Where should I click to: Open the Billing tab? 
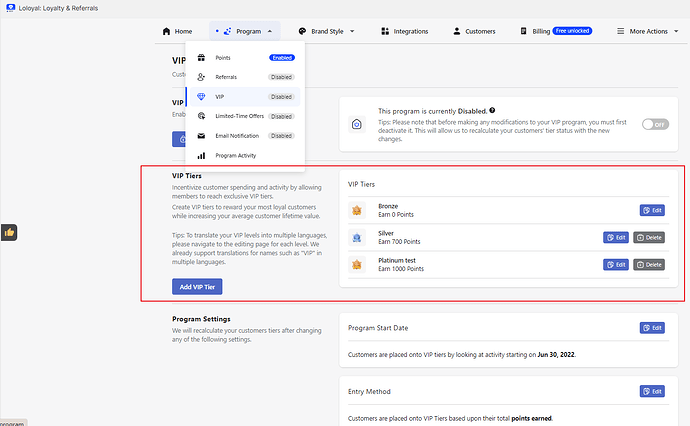(x=556, y=31)
